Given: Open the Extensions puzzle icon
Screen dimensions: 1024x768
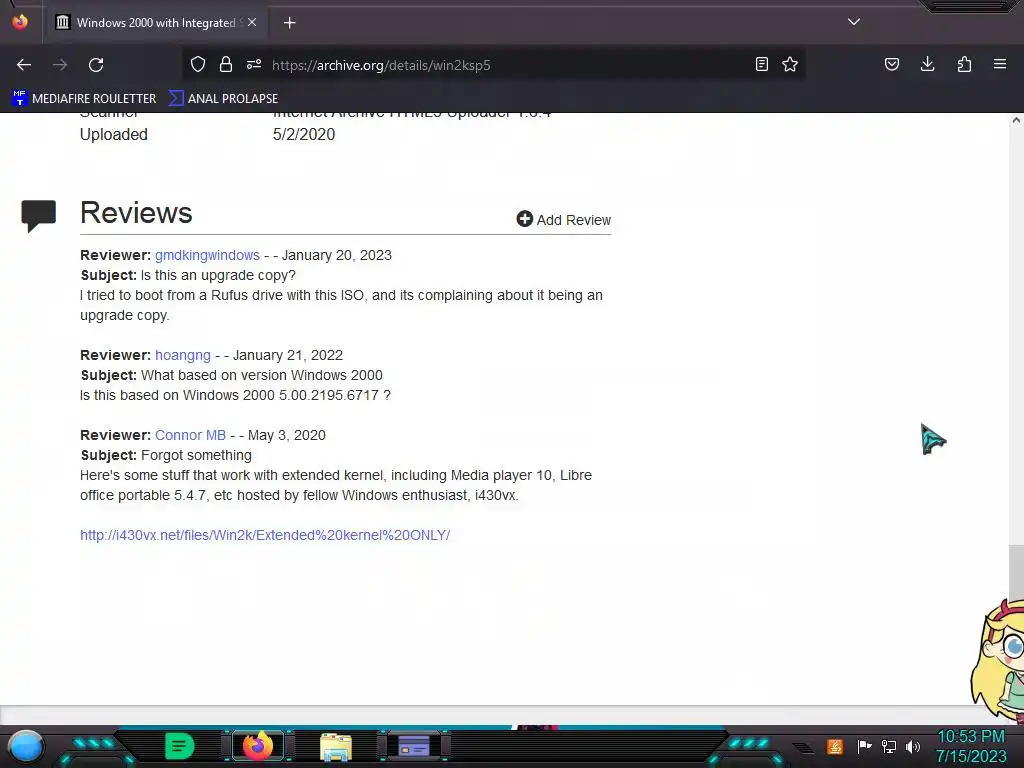Looking at the screenshot, I should [964, 64].
